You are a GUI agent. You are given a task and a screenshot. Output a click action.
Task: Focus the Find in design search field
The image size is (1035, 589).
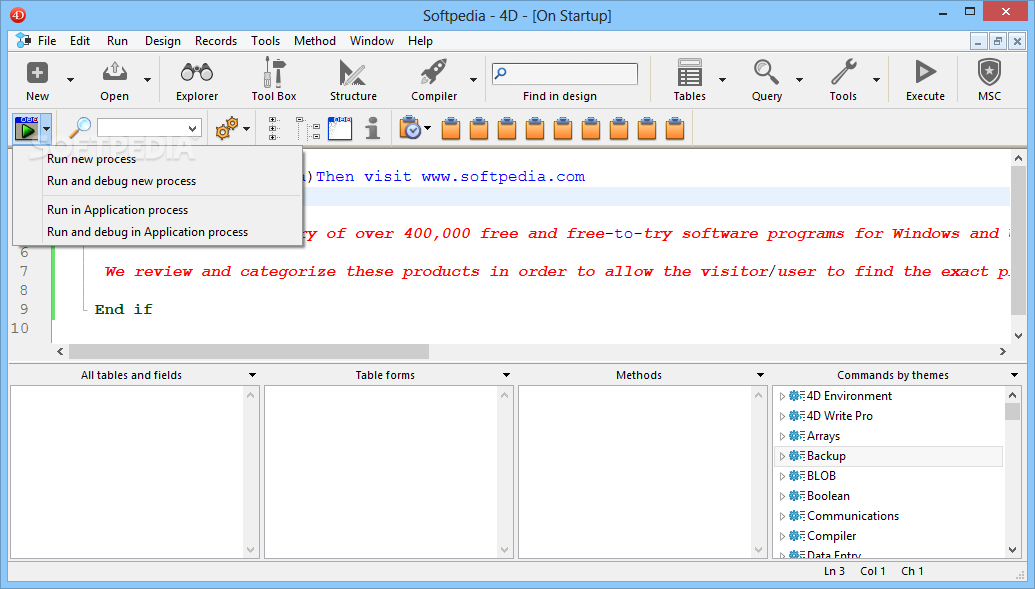565,73
